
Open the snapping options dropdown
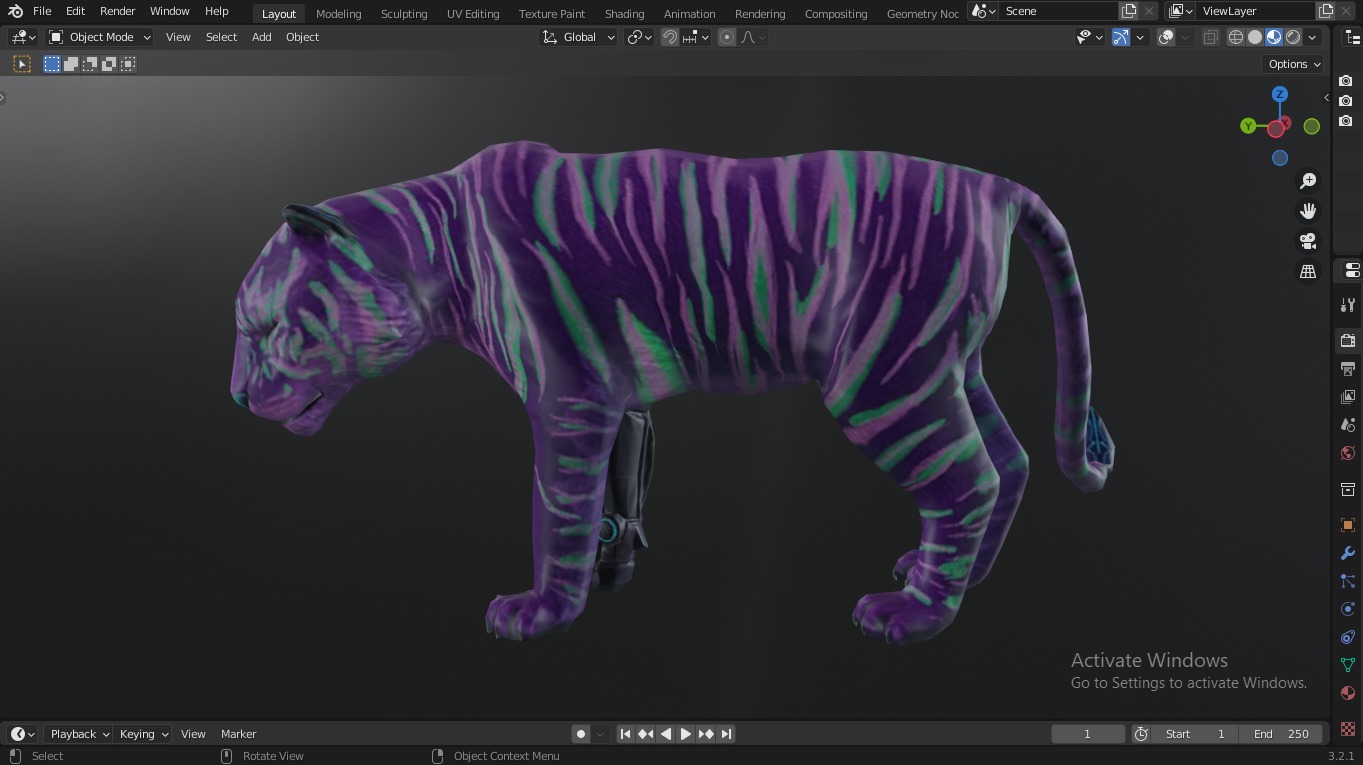pyautogui.click(x=696, y=37)
